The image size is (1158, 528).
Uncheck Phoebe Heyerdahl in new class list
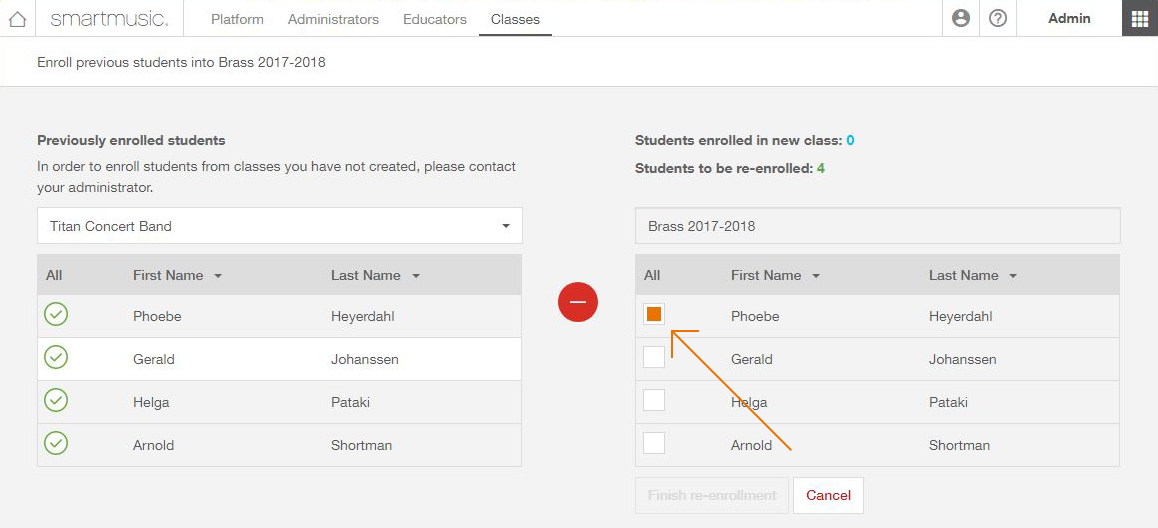click(654, 315)
